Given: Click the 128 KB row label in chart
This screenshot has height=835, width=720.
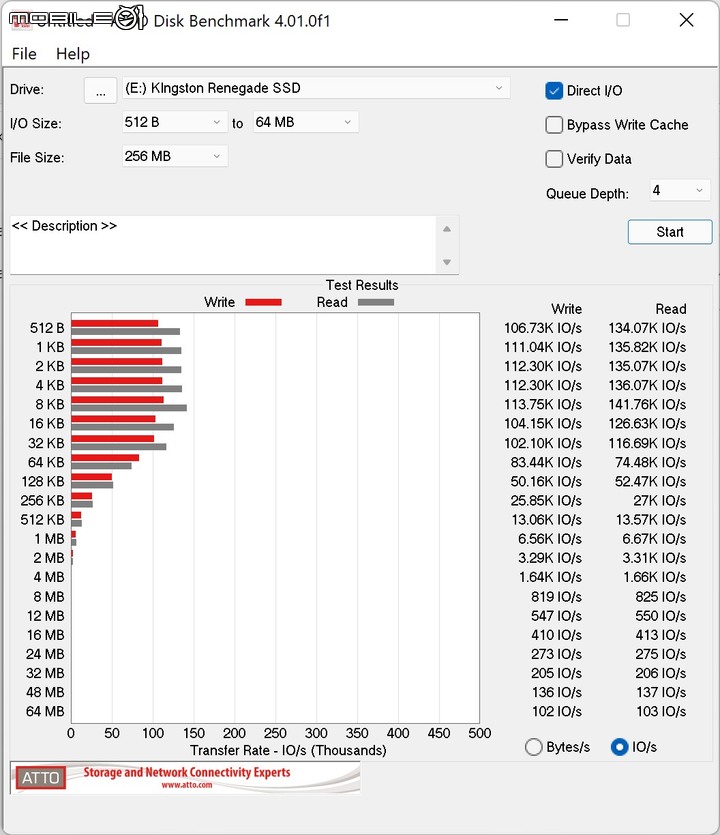Looking at the screenshot, I should pos(43,481).
